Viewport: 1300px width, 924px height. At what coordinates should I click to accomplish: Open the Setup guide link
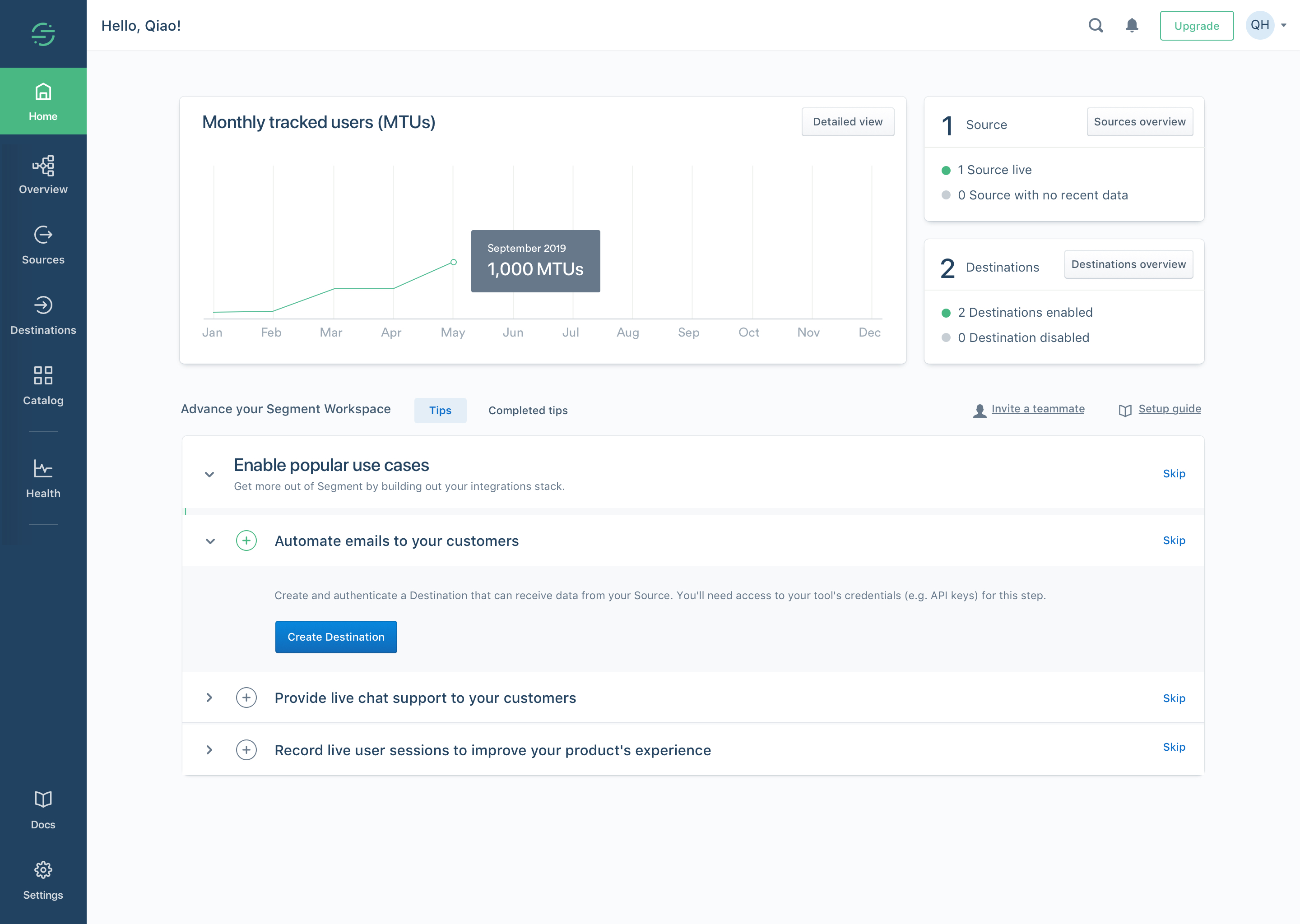tap(1170, 408)
